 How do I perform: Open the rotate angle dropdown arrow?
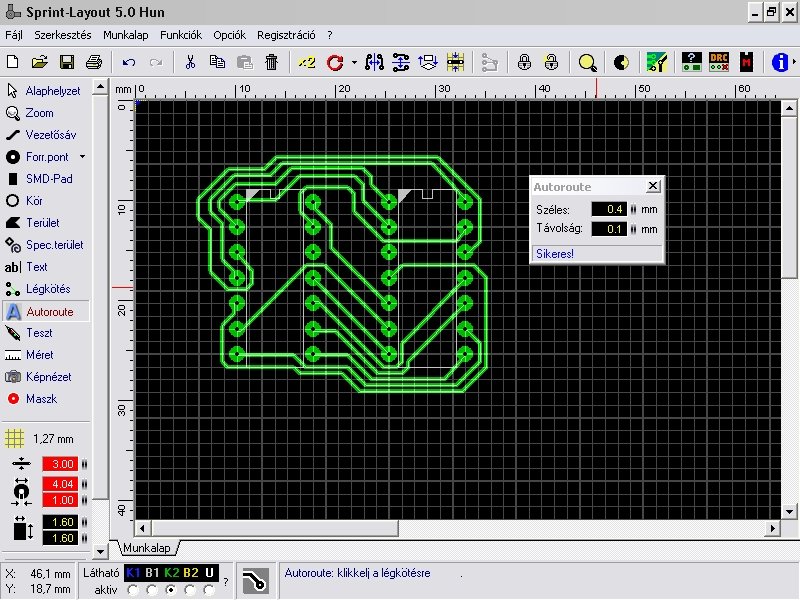point(354,62)
